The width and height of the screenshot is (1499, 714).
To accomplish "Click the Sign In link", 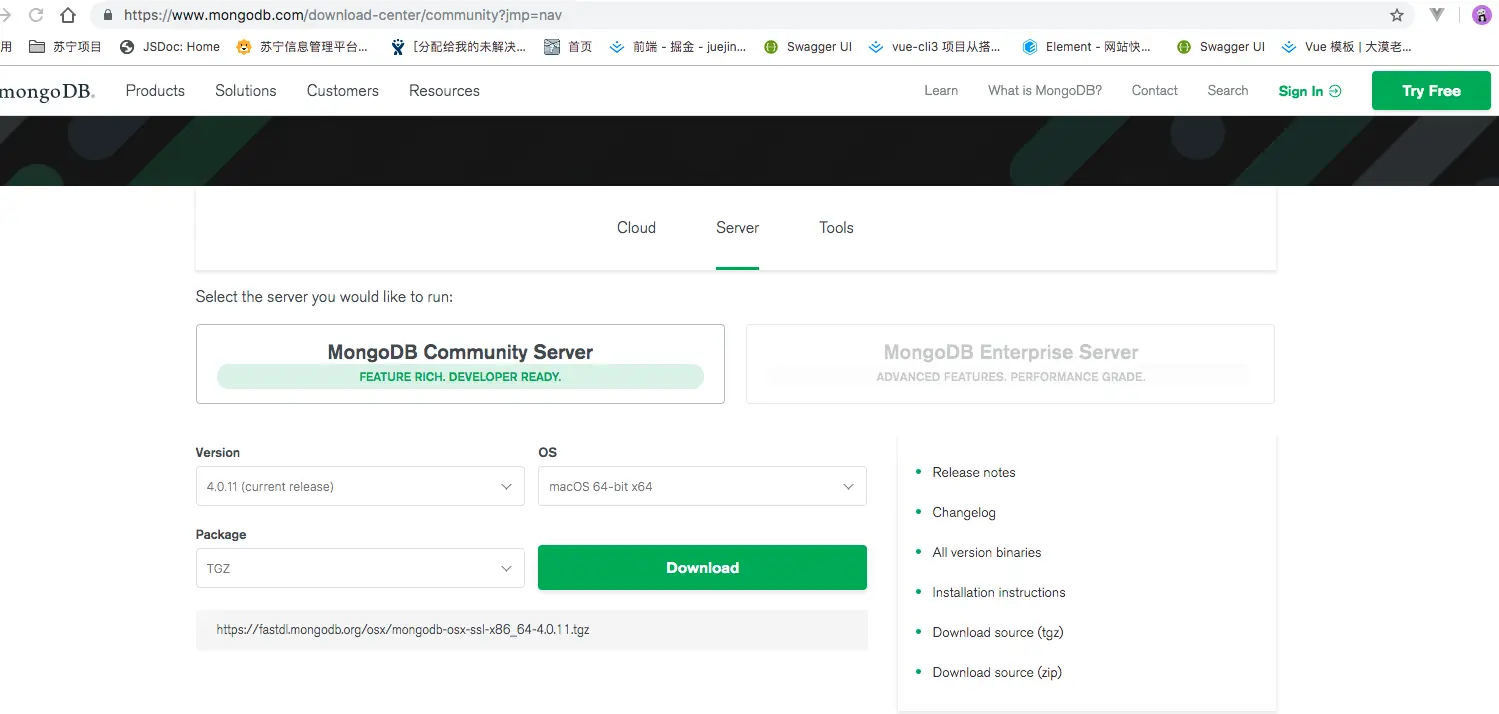I will 1310,91.
